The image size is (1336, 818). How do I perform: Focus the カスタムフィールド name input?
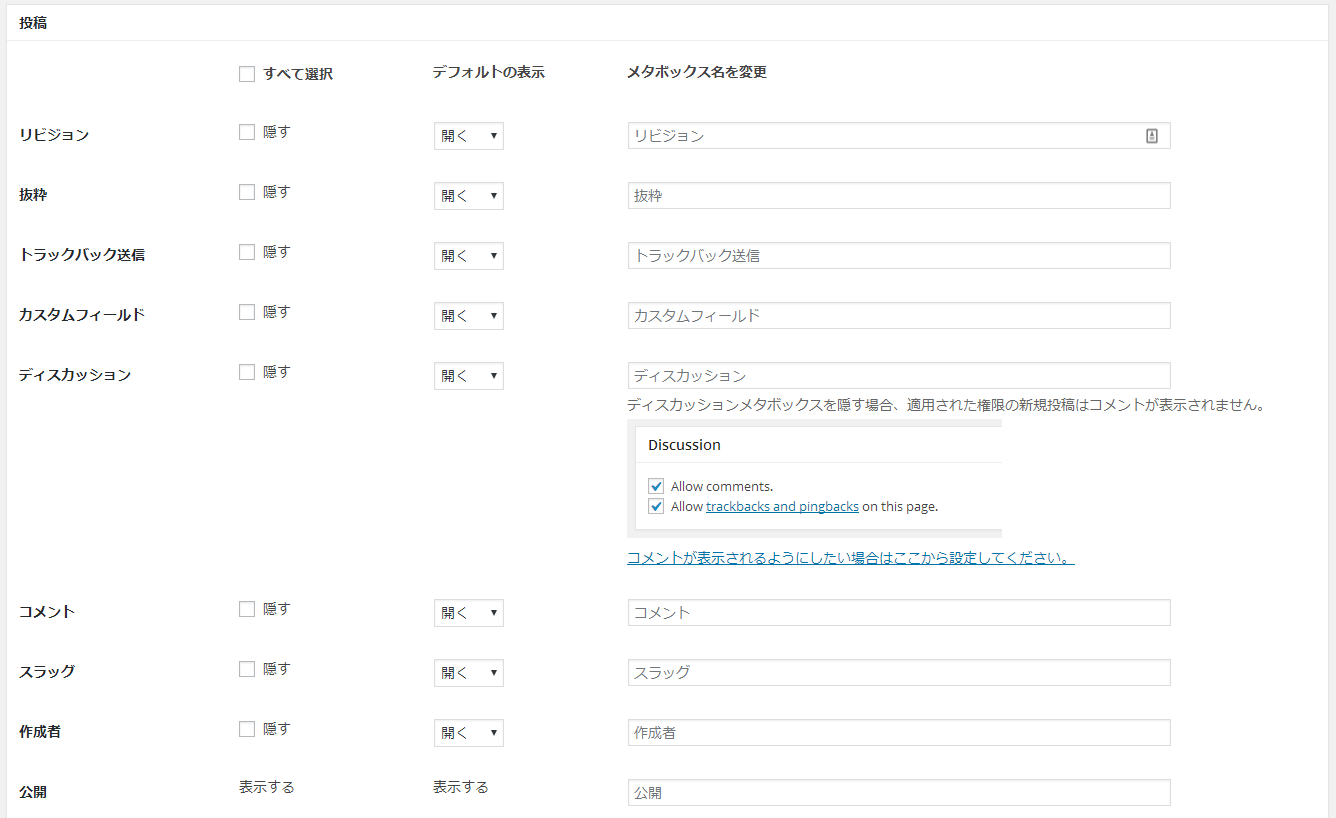coord(898,316)
